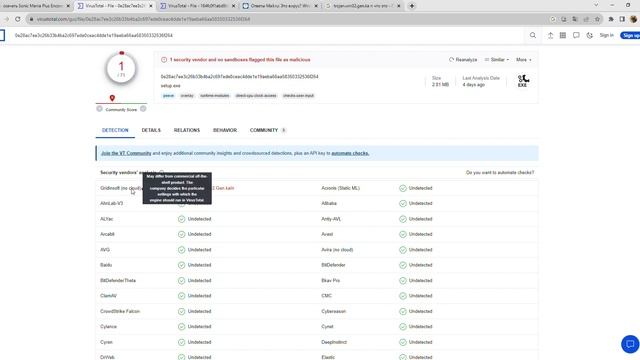Viewport: 640px width, 360px height.
Task: Close the active VirusTotal tab
Action: (x=151, y=6)
